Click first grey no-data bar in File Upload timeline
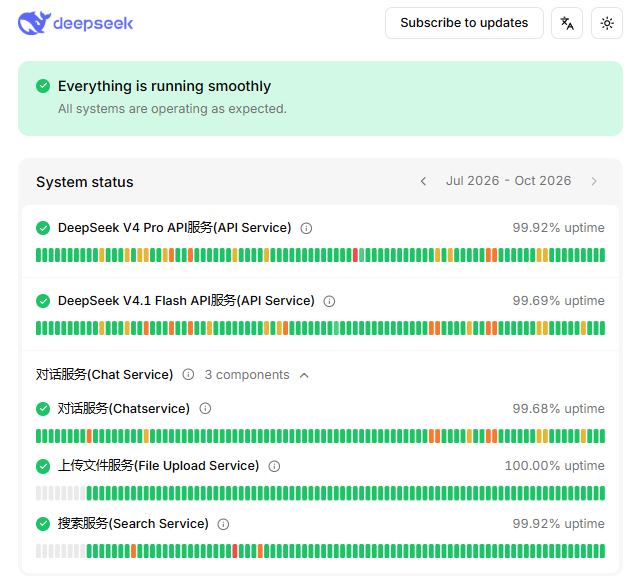The width and height of the screenshot is (636, 587). click(39, 493)
